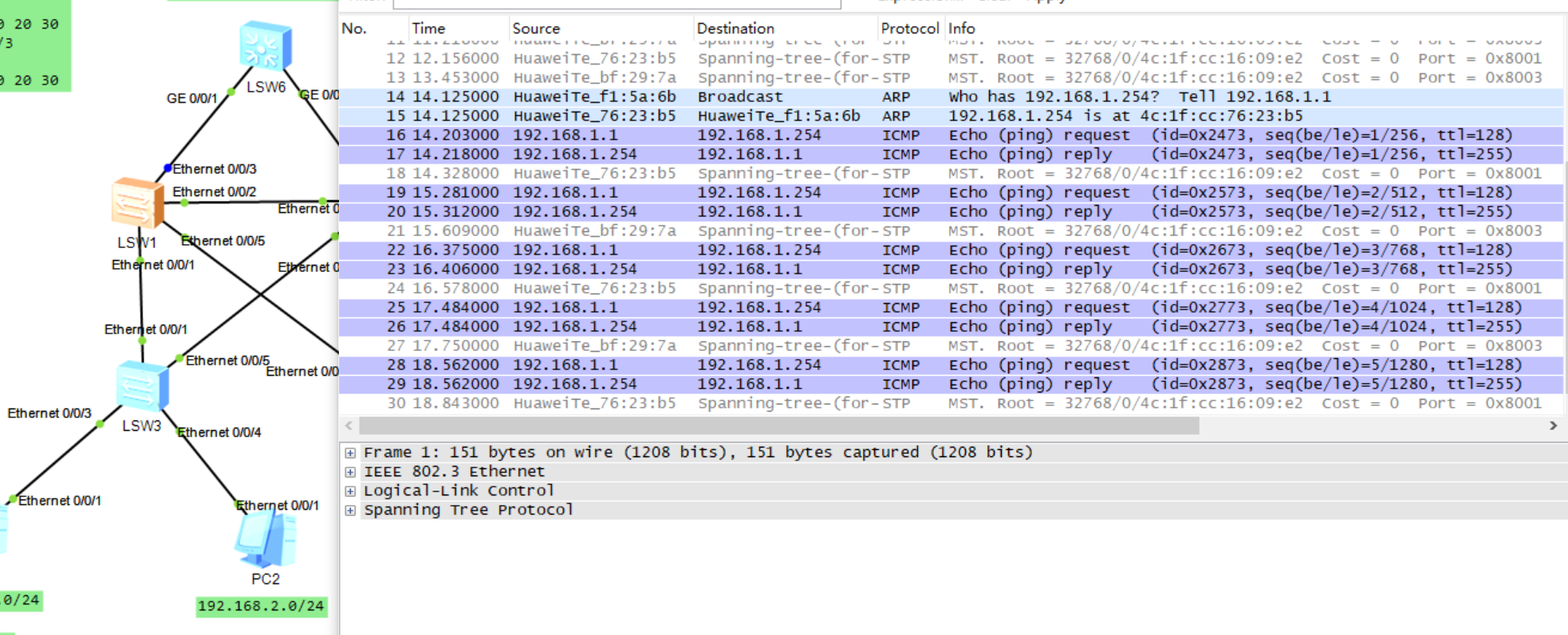Viewport: 1568px width, 635px height.
Task: Click the Ethernet 0/0/5 label near LSW1
Action: (x=223, y=241)
